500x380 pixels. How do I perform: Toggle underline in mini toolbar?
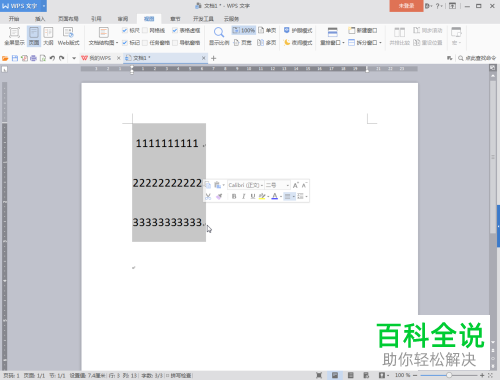253,196
